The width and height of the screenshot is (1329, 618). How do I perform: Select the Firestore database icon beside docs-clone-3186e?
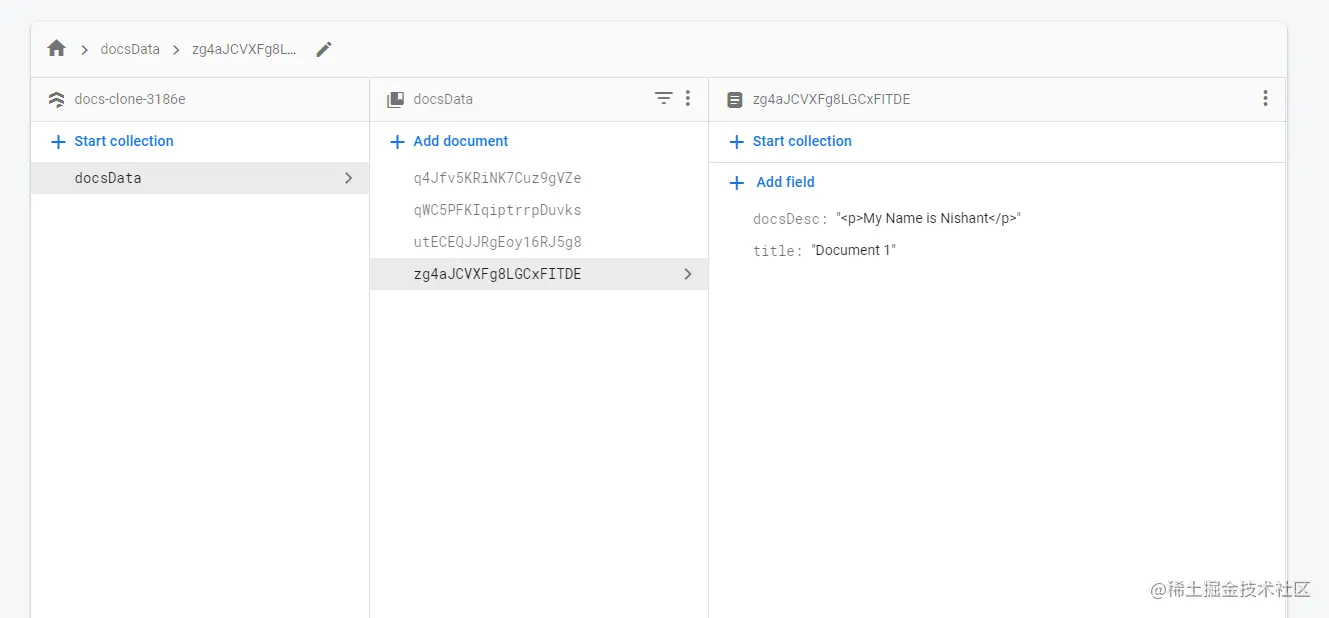pos(56,98)
